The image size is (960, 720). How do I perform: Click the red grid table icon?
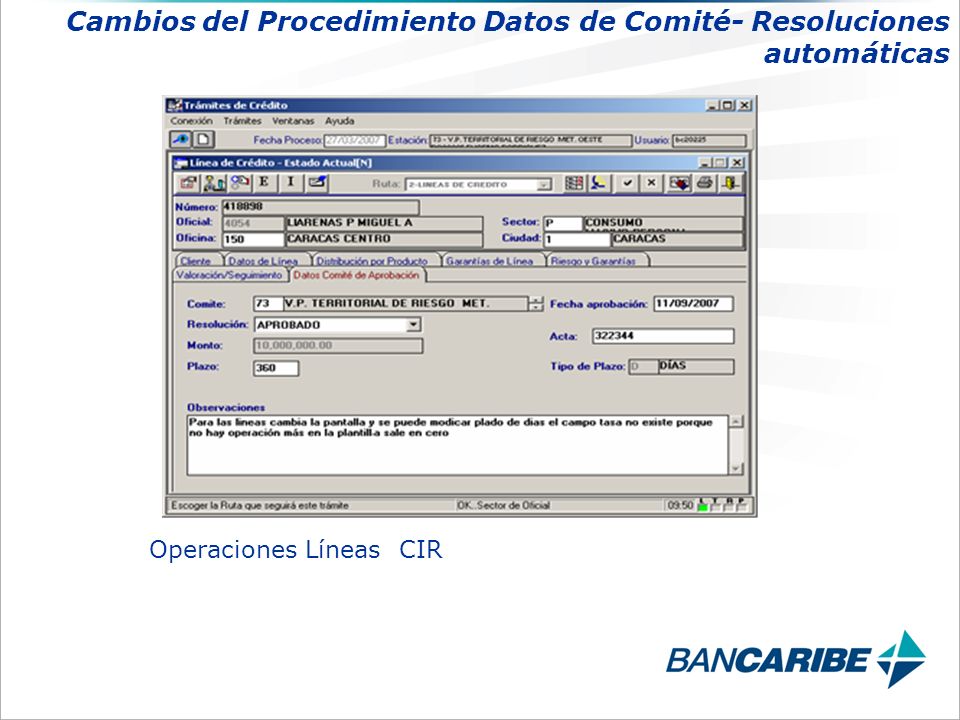tap(574, 182)
